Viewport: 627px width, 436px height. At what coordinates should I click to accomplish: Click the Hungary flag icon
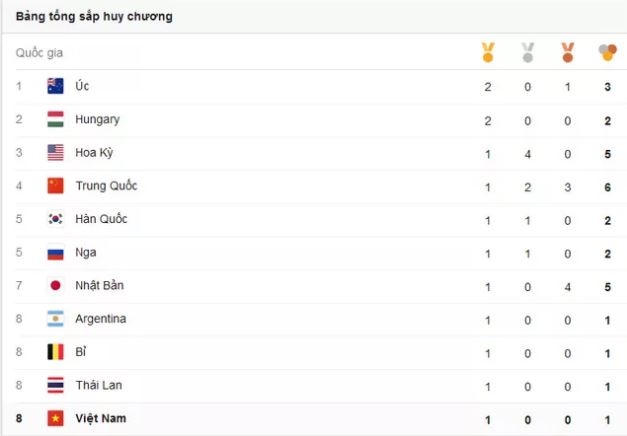click(56, 119)
